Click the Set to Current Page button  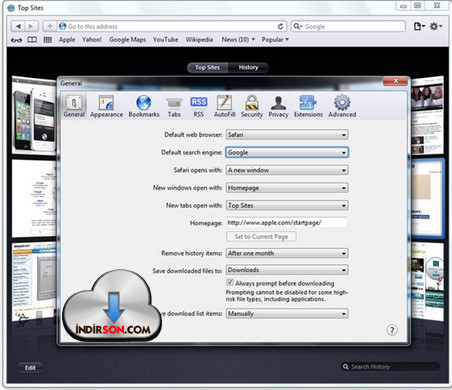tap(261, 237)
